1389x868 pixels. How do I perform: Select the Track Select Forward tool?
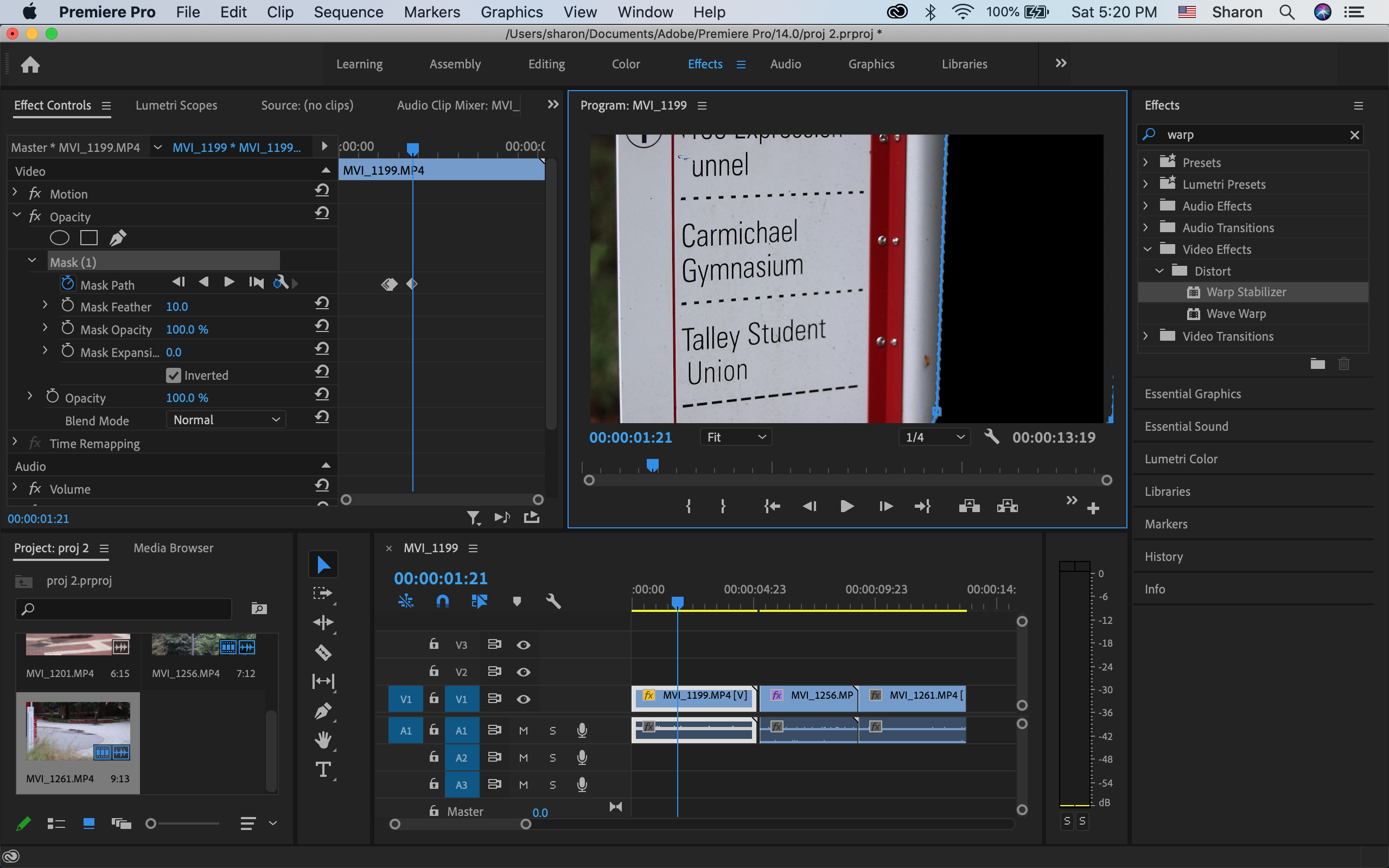pyautogui.click(x=323, y=594)
